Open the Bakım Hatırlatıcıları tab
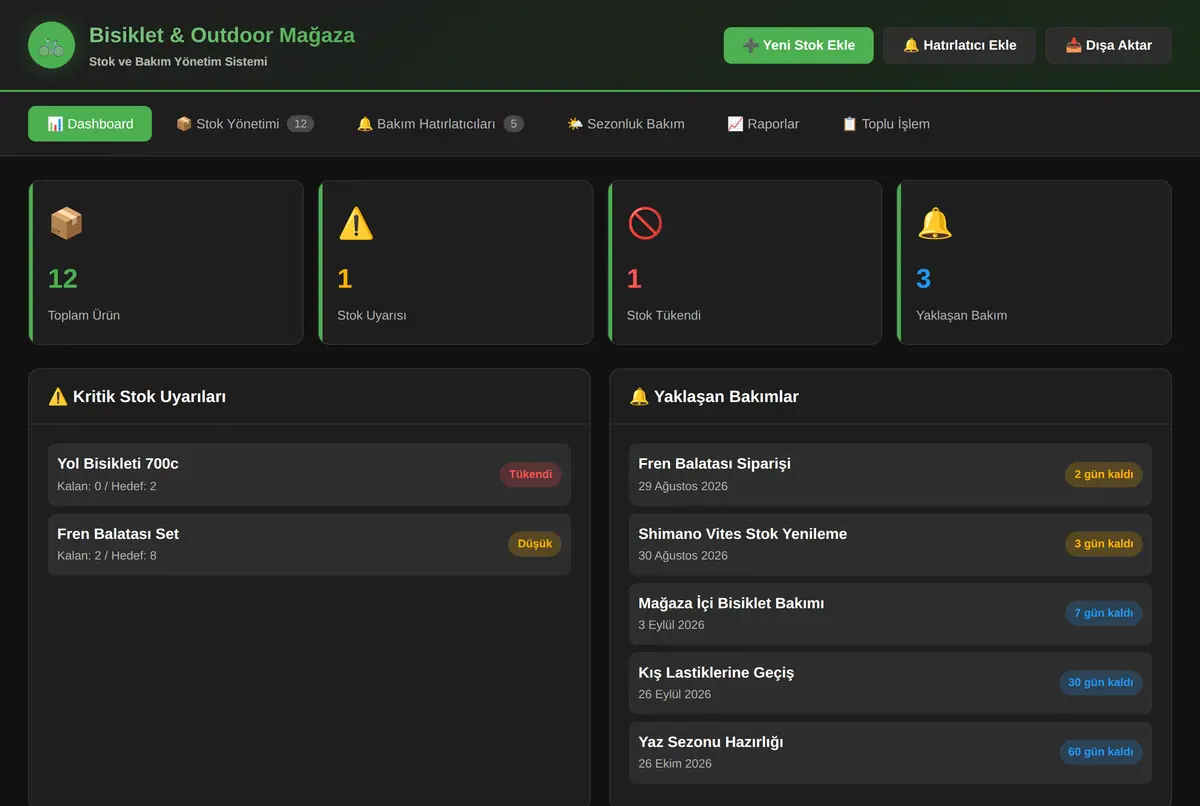The width and height of the screenshot is (1200, 806). (x=440, y=124)
